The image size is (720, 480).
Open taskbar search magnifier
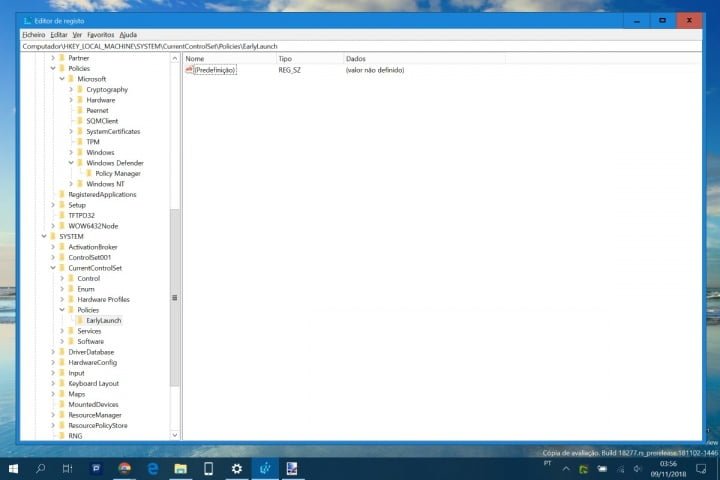[x=40, y=469]
